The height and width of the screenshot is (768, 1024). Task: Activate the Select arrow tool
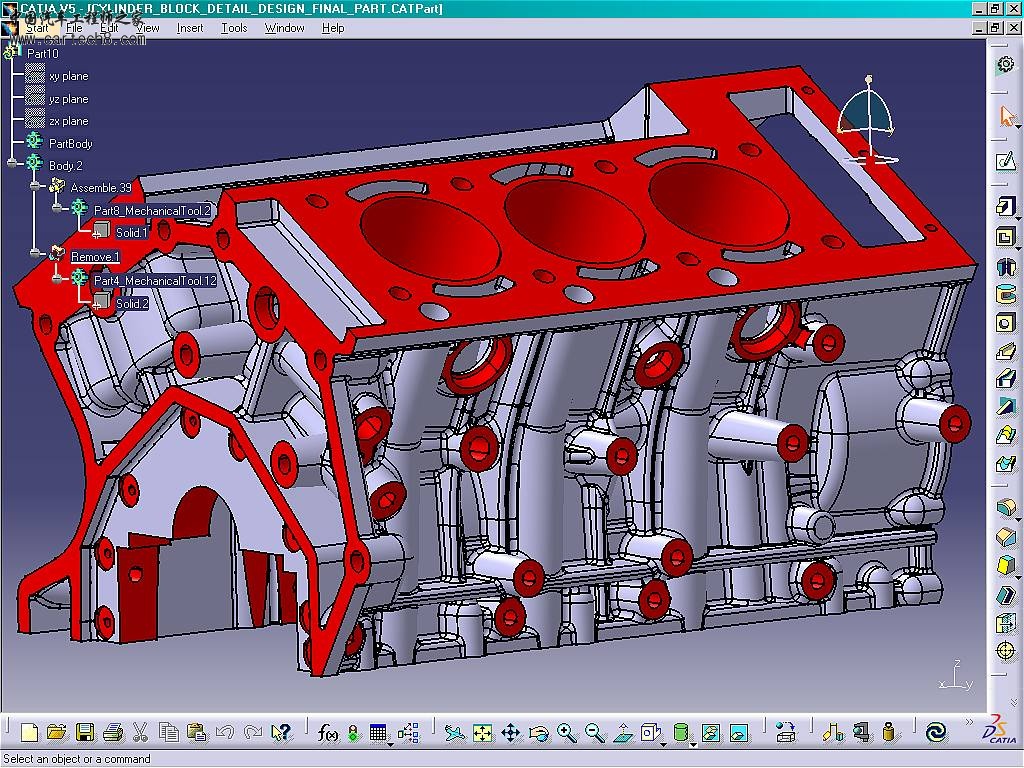[1006, 116]
